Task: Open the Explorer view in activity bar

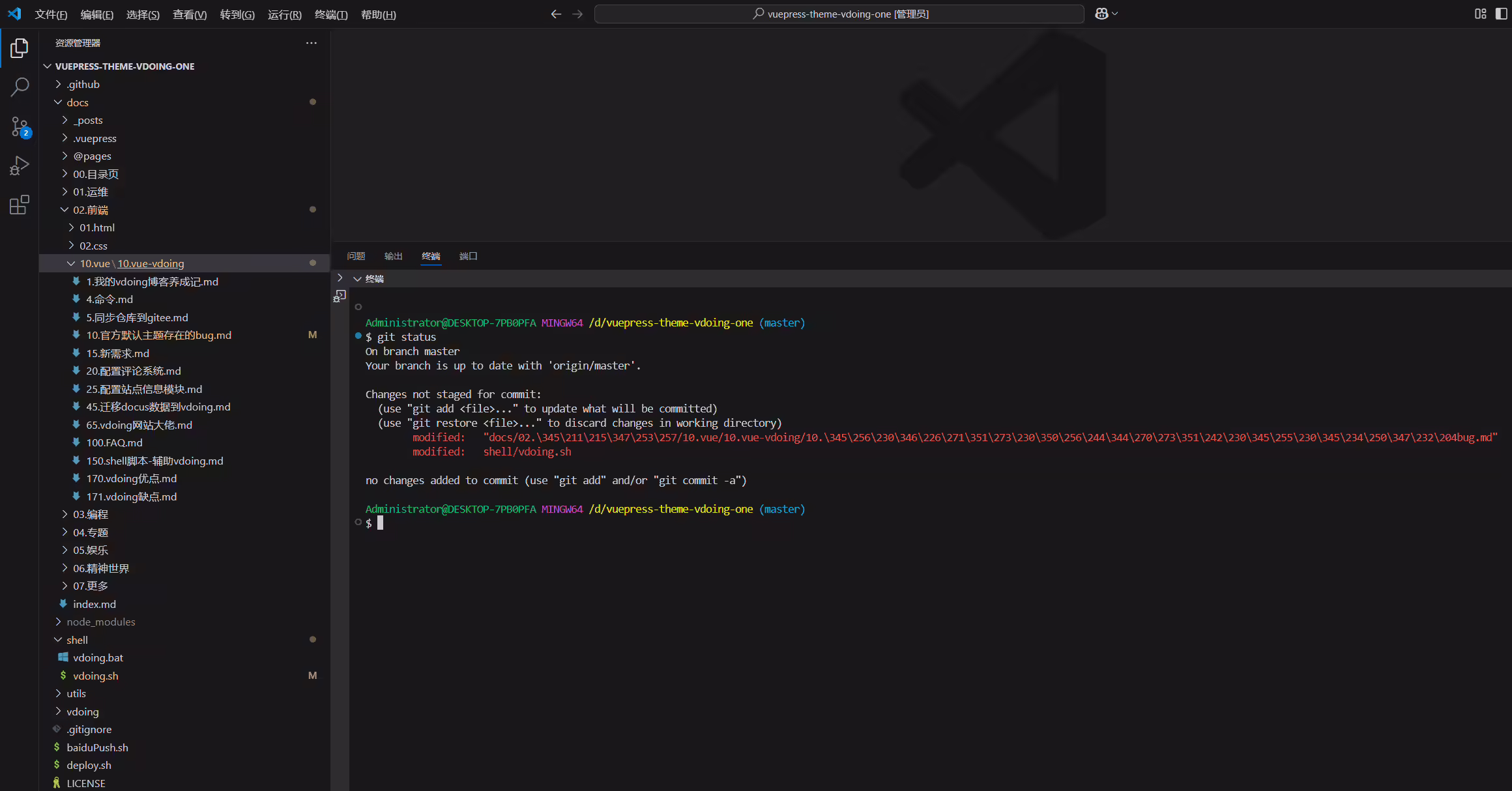Action: 20,48
